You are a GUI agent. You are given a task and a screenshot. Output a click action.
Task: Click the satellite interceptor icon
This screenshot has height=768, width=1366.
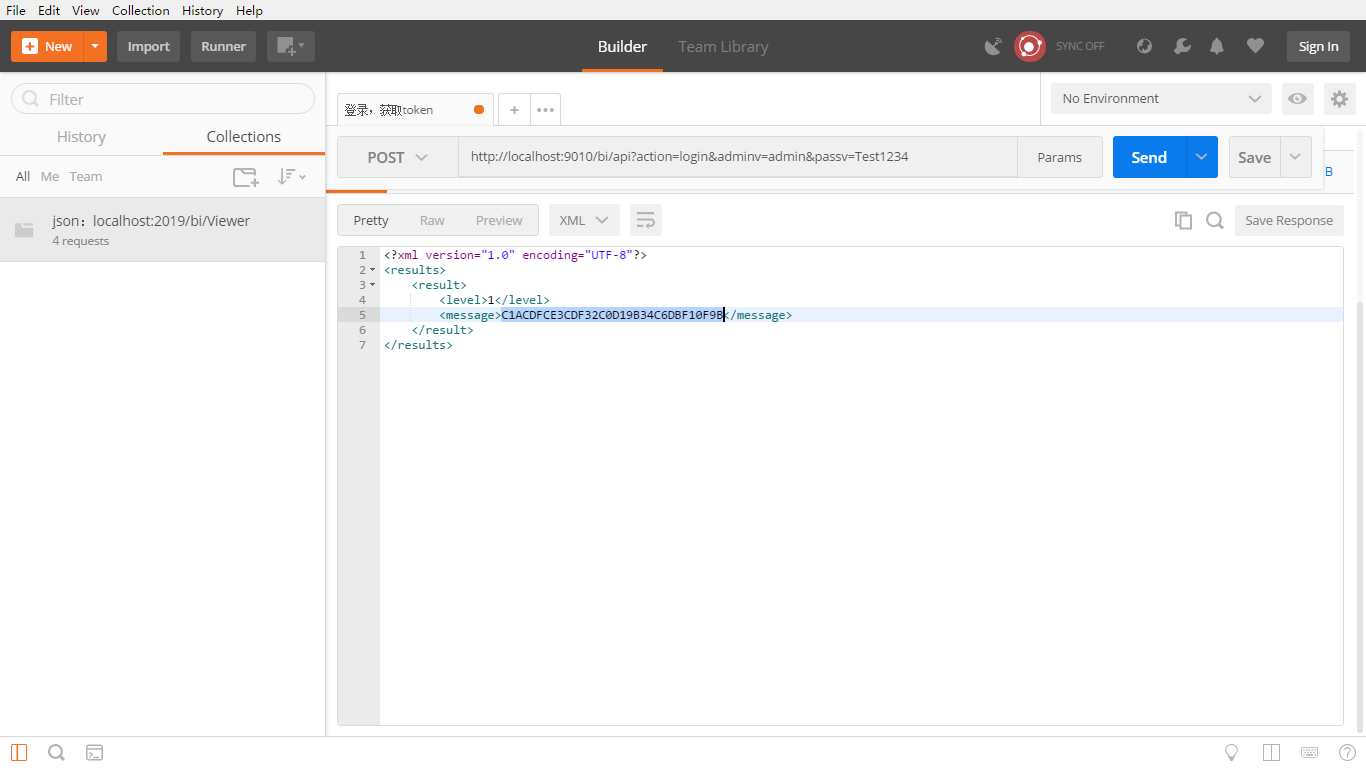[x=993, y=46]
